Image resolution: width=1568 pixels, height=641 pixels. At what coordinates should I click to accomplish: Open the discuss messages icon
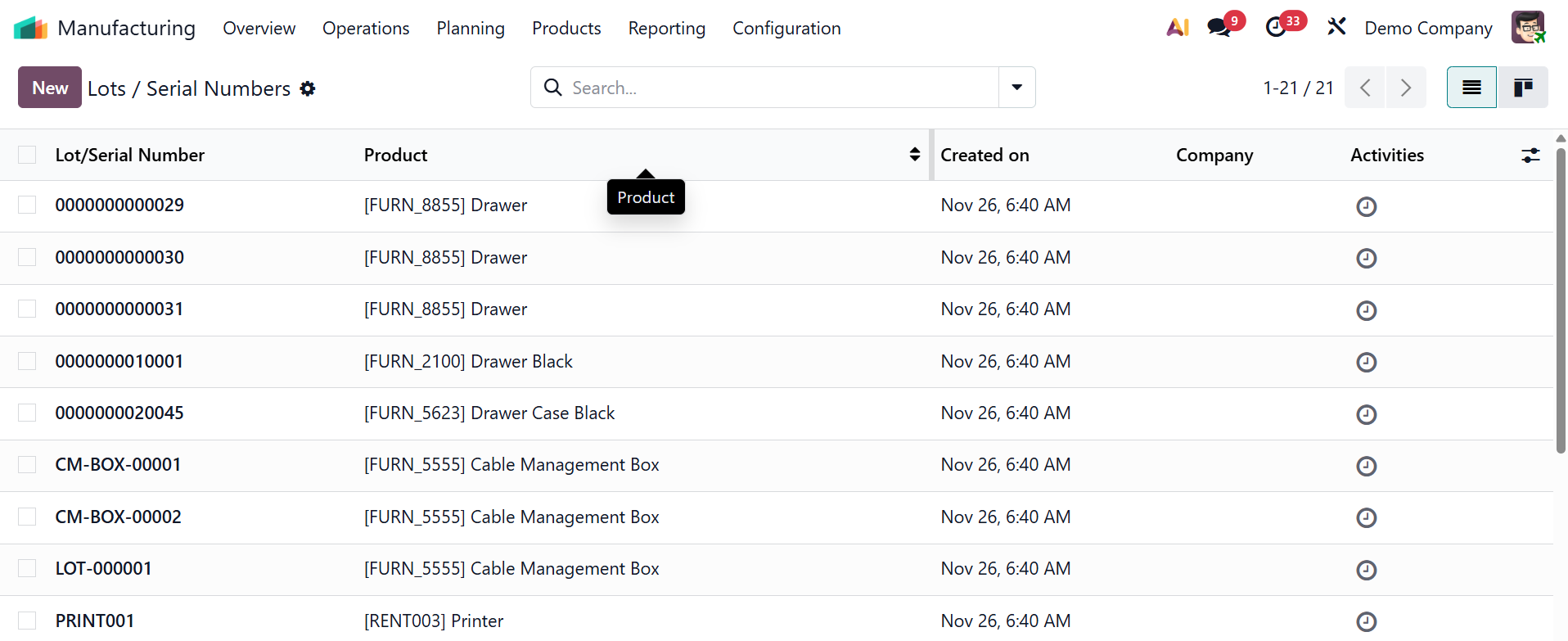pyautogui.click(x=1219, y=28)
